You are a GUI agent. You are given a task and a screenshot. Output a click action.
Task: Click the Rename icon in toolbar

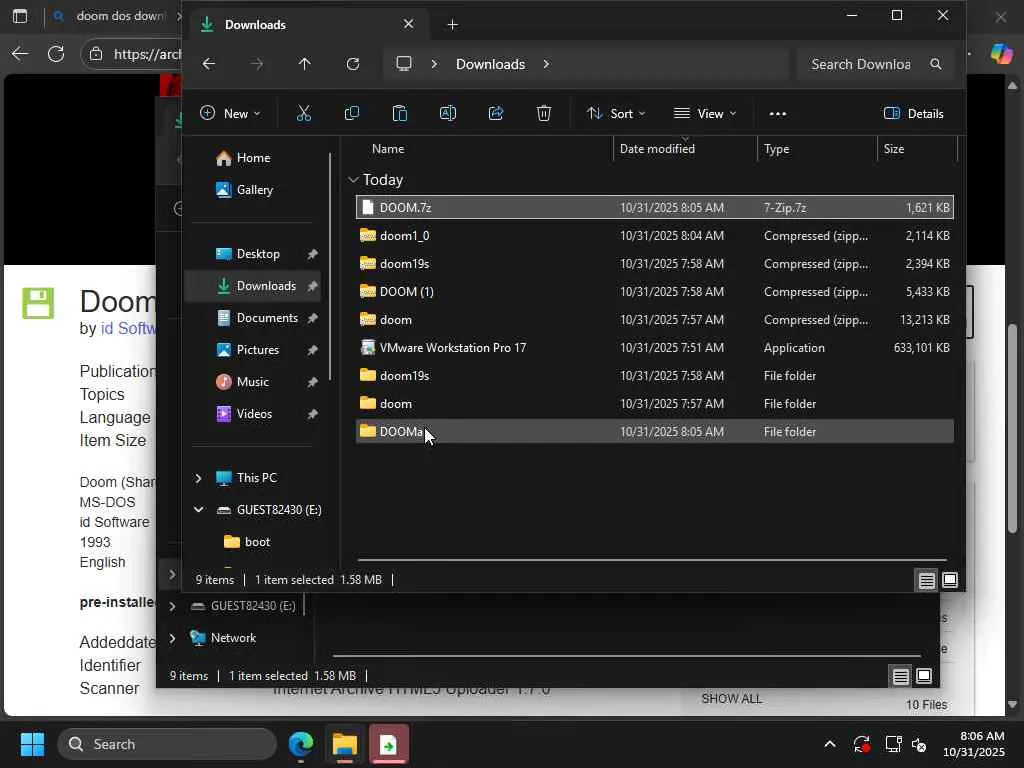448,114
